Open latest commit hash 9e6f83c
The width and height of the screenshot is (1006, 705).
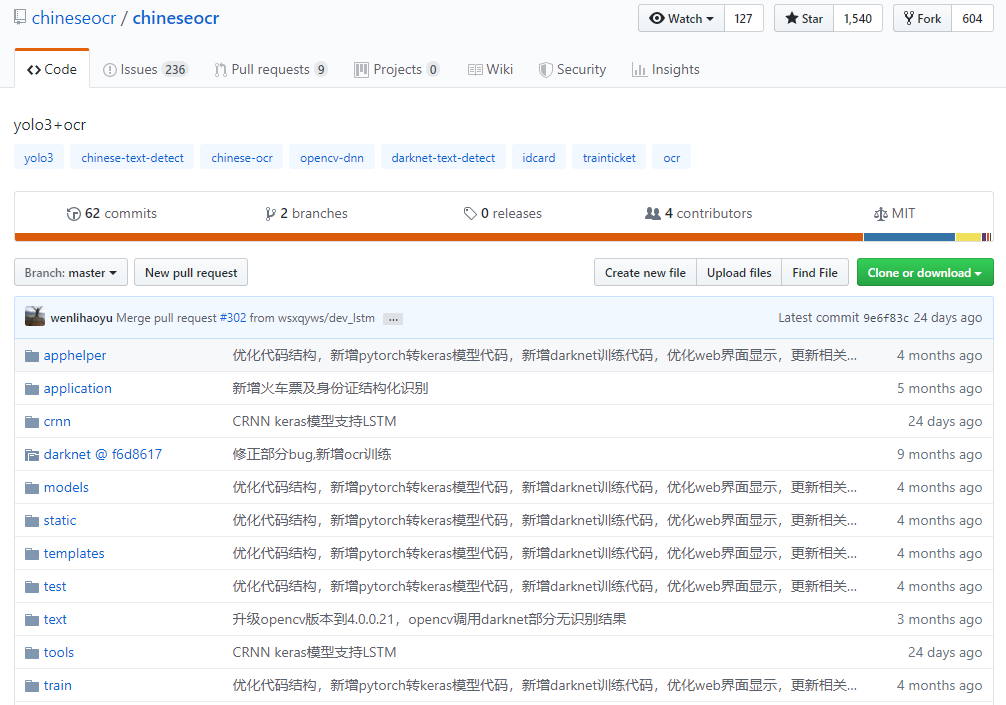[885, 318]
